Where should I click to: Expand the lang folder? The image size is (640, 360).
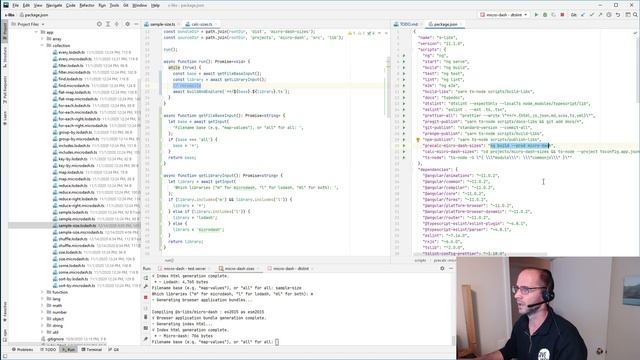tap(42, 299)
